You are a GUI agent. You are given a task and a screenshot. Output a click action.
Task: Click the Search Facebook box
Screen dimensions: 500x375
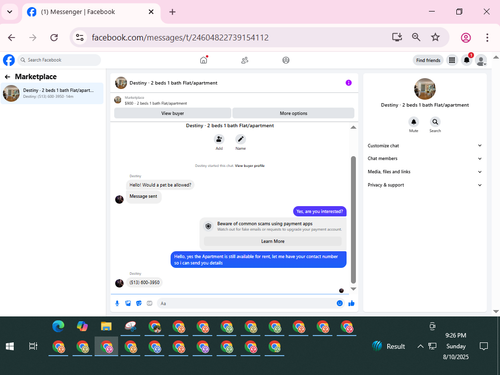pyautogui.click(x=59, y=60)
